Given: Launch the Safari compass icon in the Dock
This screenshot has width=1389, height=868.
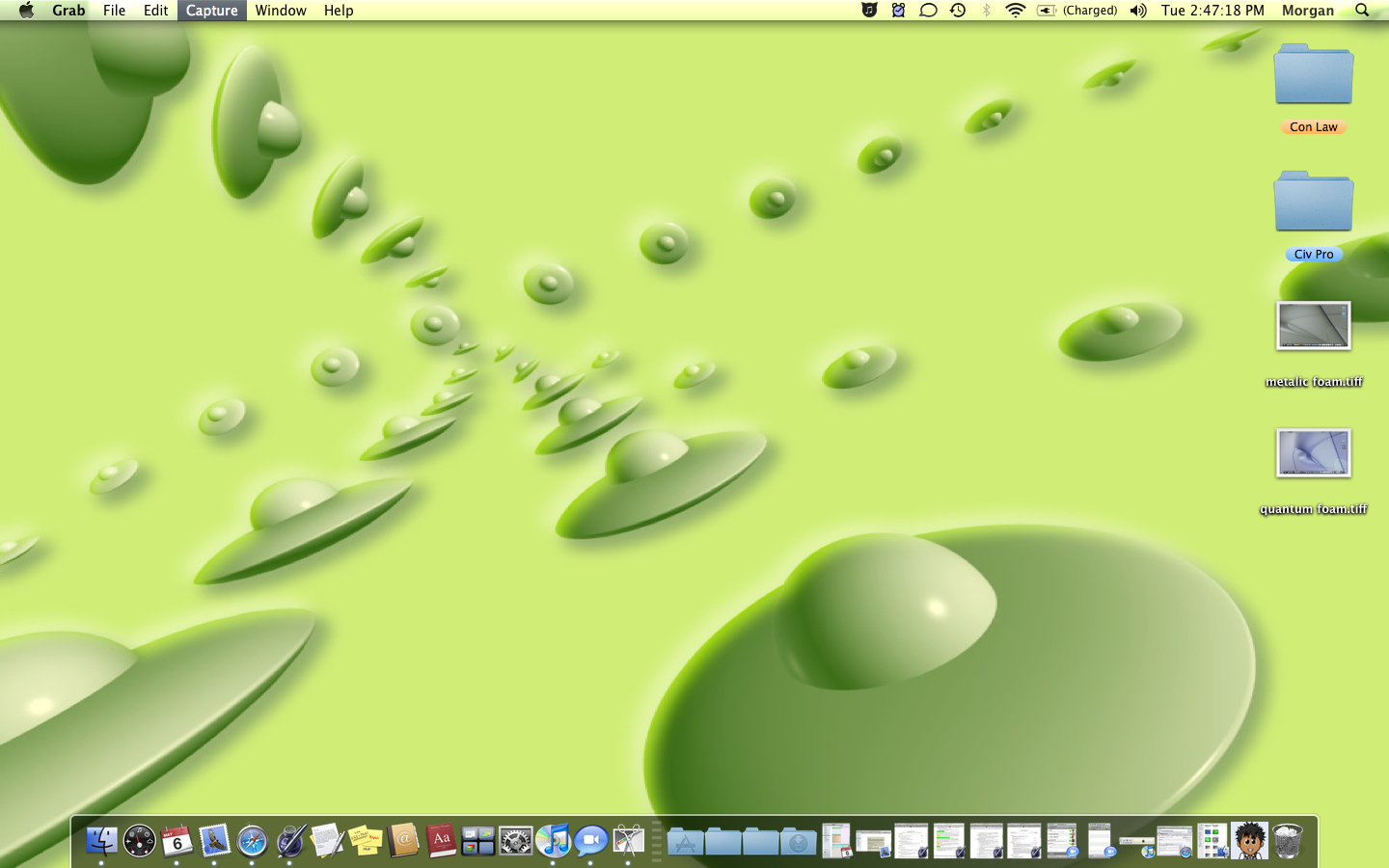Looking at the screenshot, I should (252, 841).
